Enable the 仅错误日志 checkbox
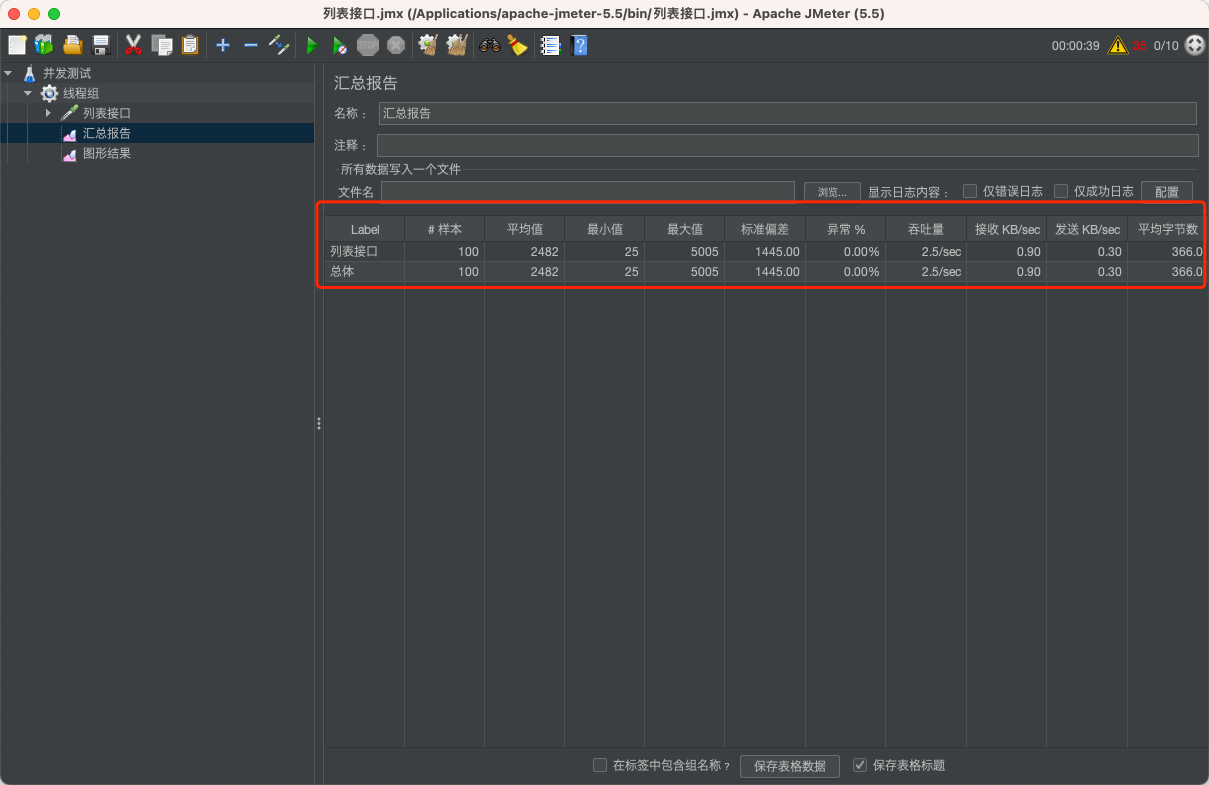 pos(970,191)
